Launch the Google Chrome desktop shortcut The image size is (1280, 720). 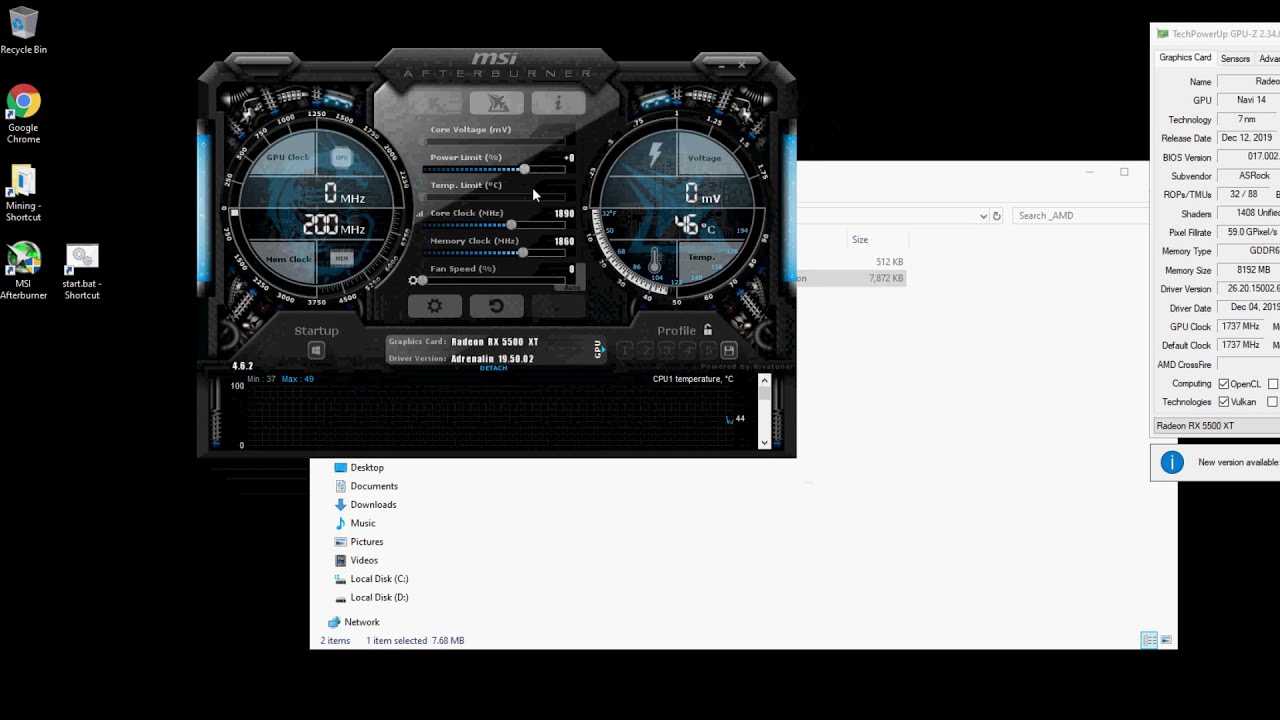23,115
